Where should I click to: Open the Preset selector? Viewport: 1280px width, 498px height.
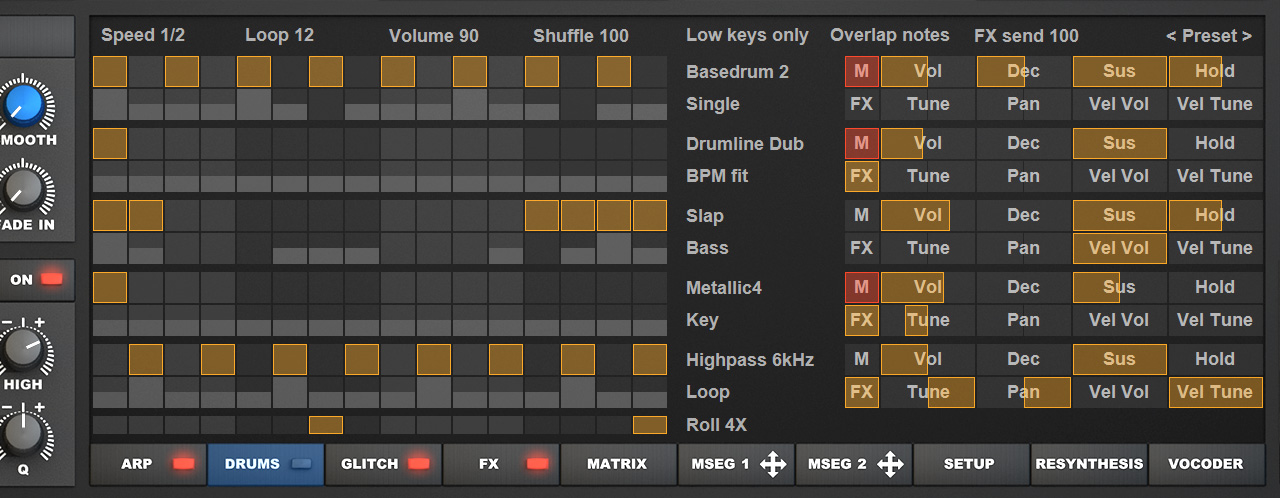pyautogui.click(x=1208, y=36)
